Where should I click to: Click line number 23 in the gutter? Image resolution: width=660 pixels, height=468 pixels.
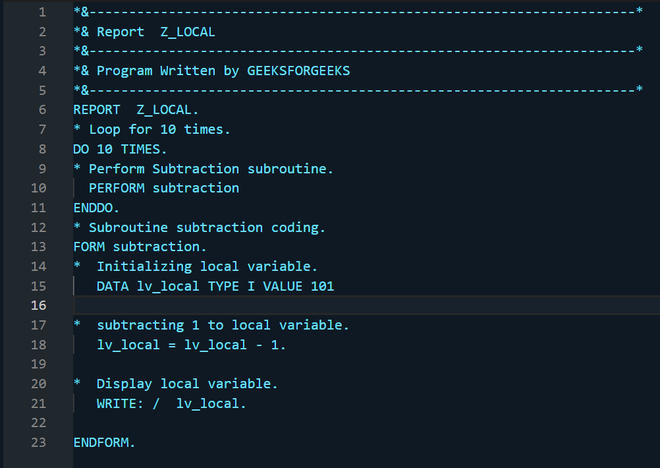[40, 442]
